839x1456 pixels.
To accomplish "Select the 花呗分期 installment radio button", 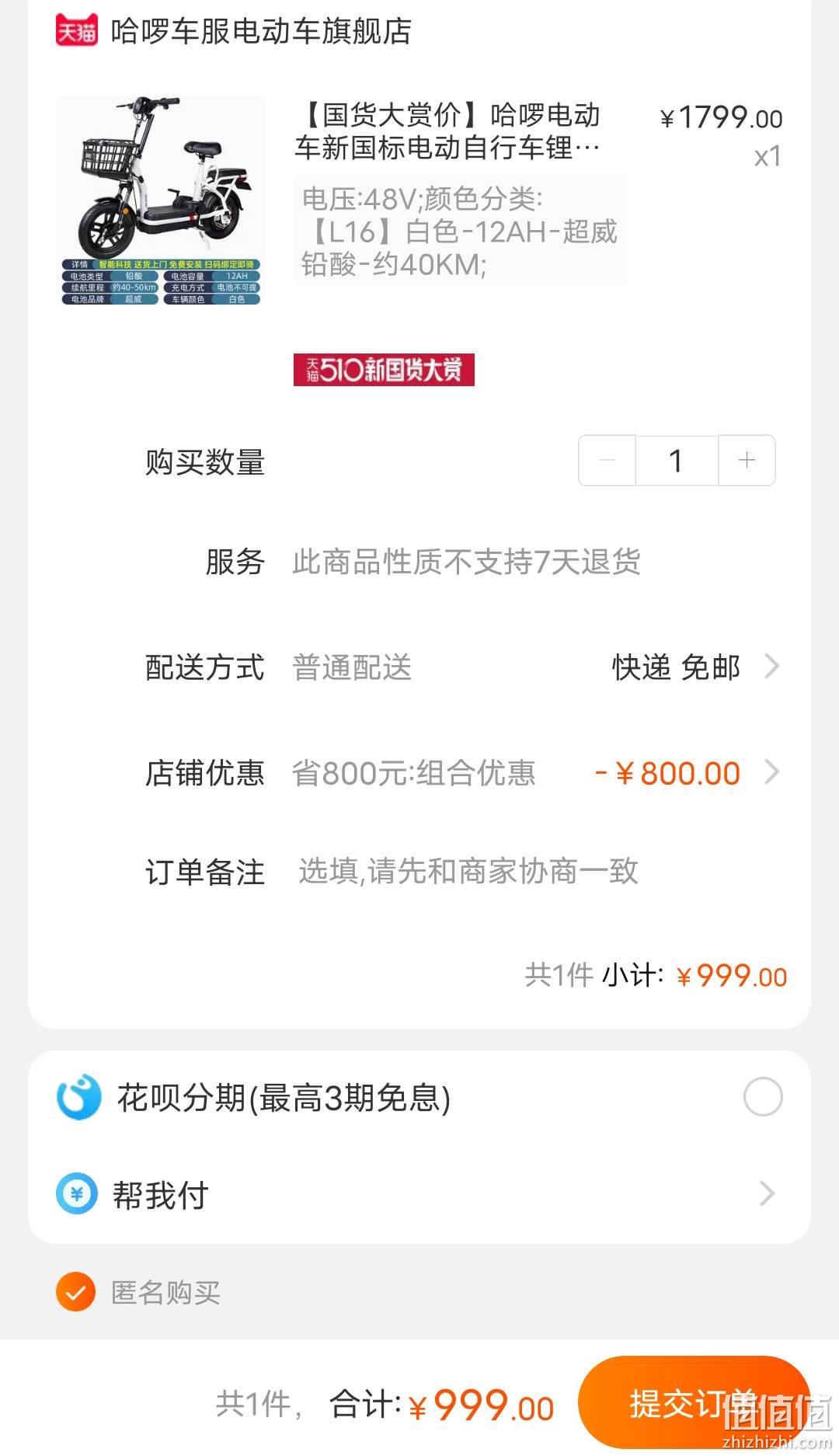I will coord(763,1097).
